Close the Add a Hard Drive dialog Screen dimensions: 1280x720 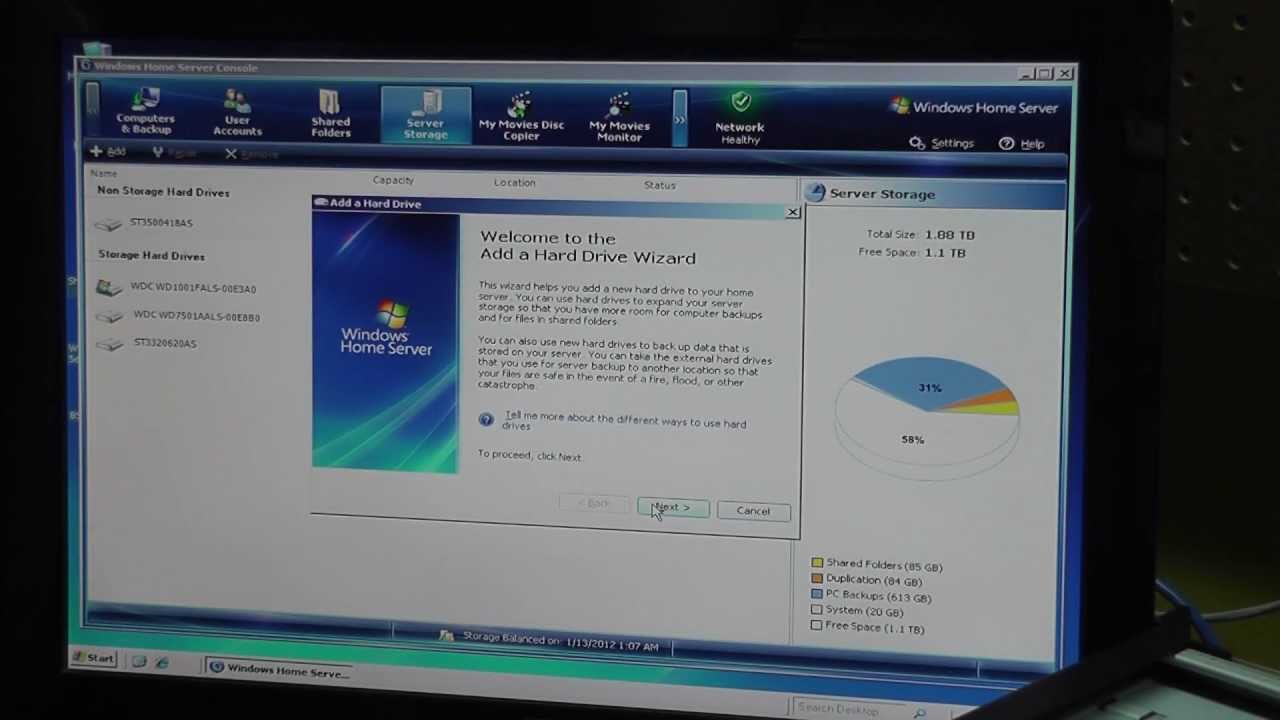[x=792, y=213]
